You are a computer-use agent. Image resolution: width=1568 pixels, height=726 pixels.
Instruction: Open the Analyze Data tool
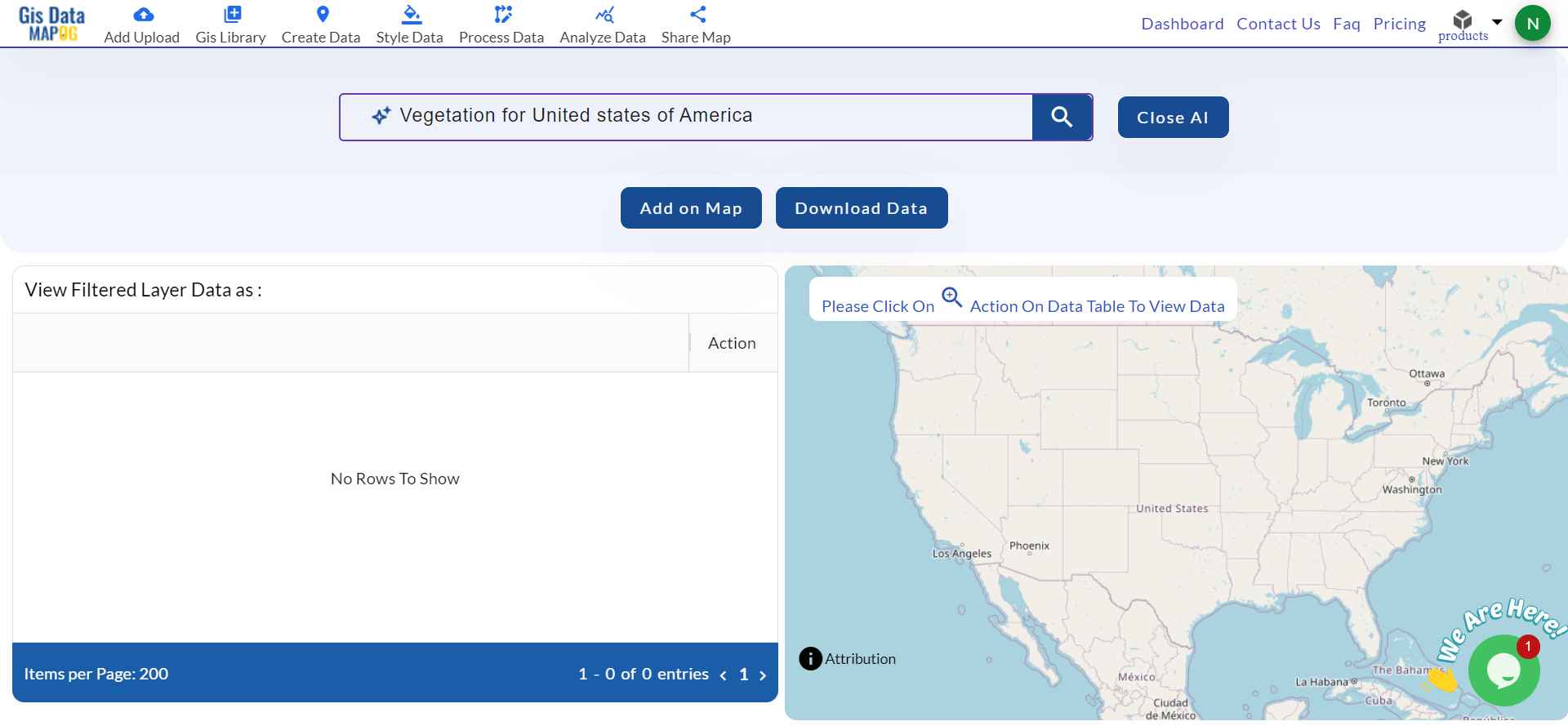pos(604,15)
